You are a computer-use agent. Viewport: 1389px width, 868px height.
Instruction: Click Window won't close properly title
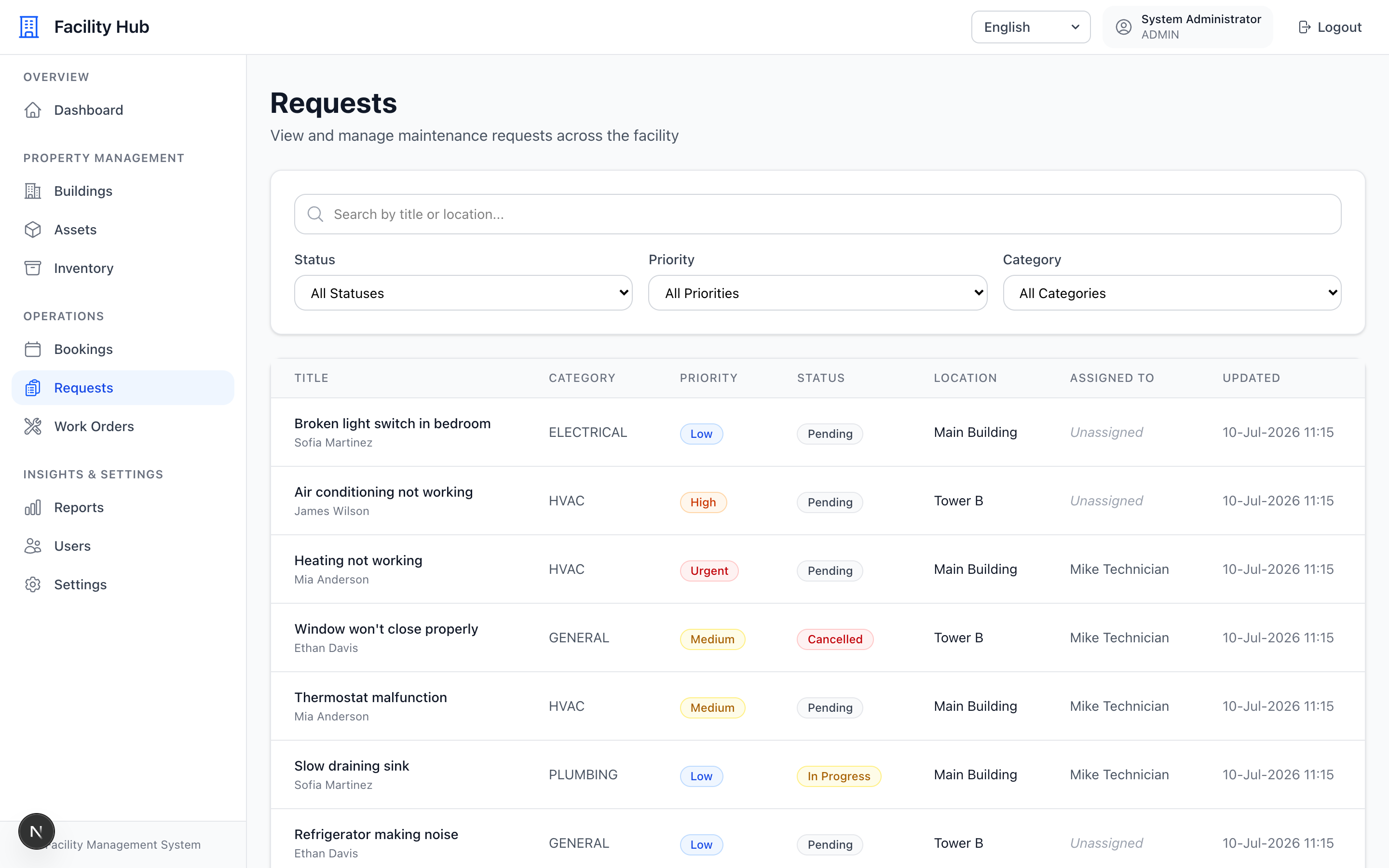click(x=386, y=629)
